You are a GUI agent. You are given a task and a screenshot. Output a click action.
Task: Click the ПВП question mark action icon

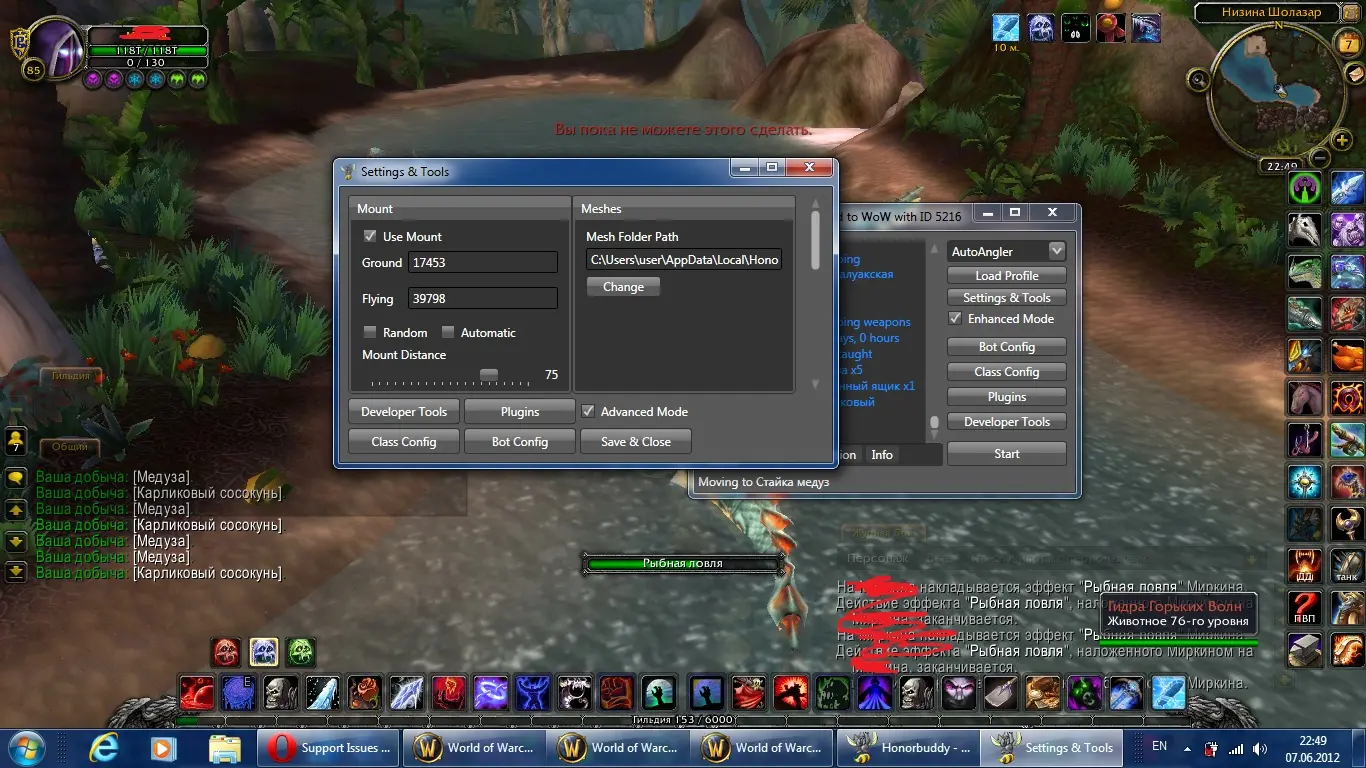[x=1305, y=607]
